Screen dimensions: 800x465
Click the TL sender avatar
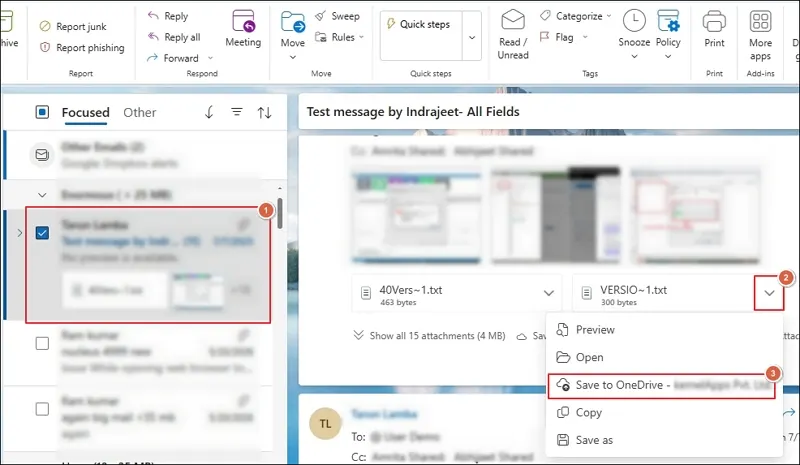[x=326, y=424]
